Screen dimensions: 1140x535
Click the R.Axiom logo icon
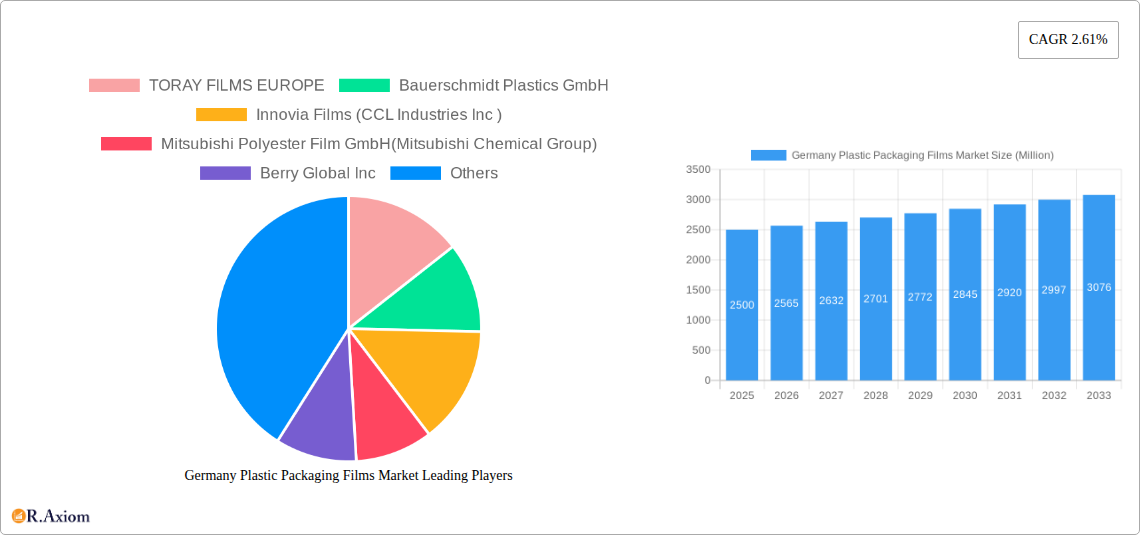18,516
